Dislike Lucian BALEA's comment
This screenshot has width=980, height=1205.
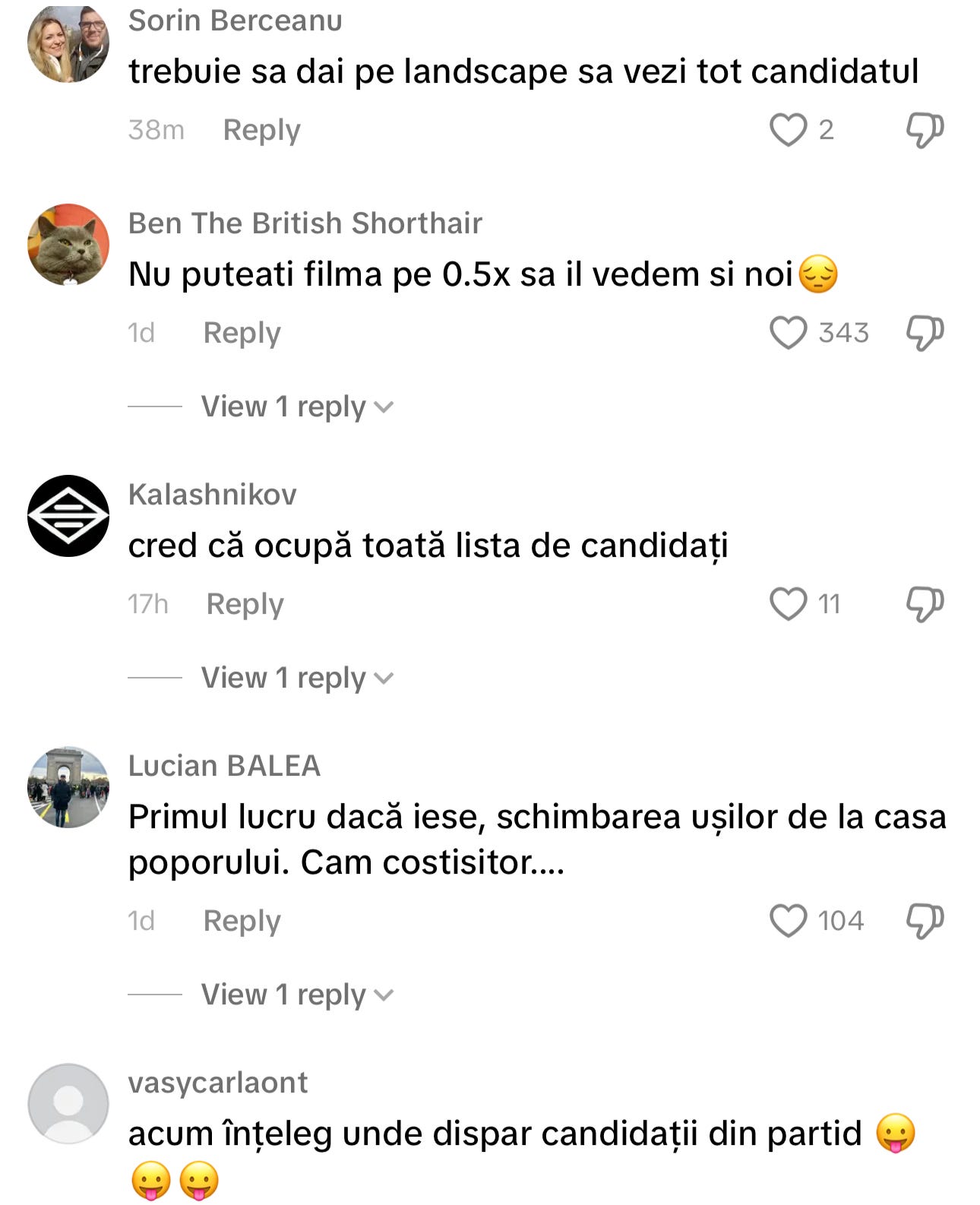tap(925, 921)
